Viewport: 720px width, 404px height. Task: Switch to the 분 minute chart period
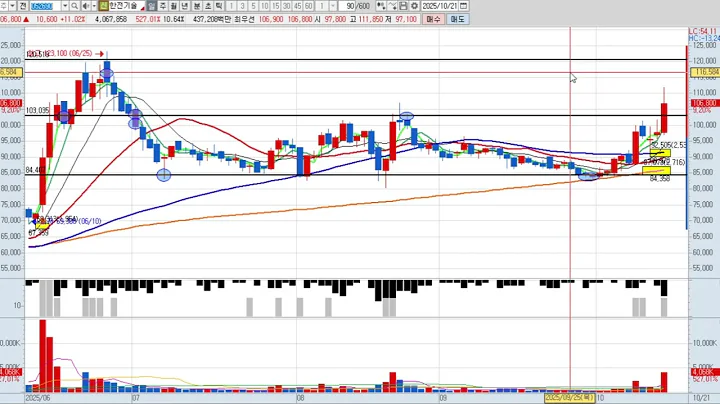tap(197, 6)
